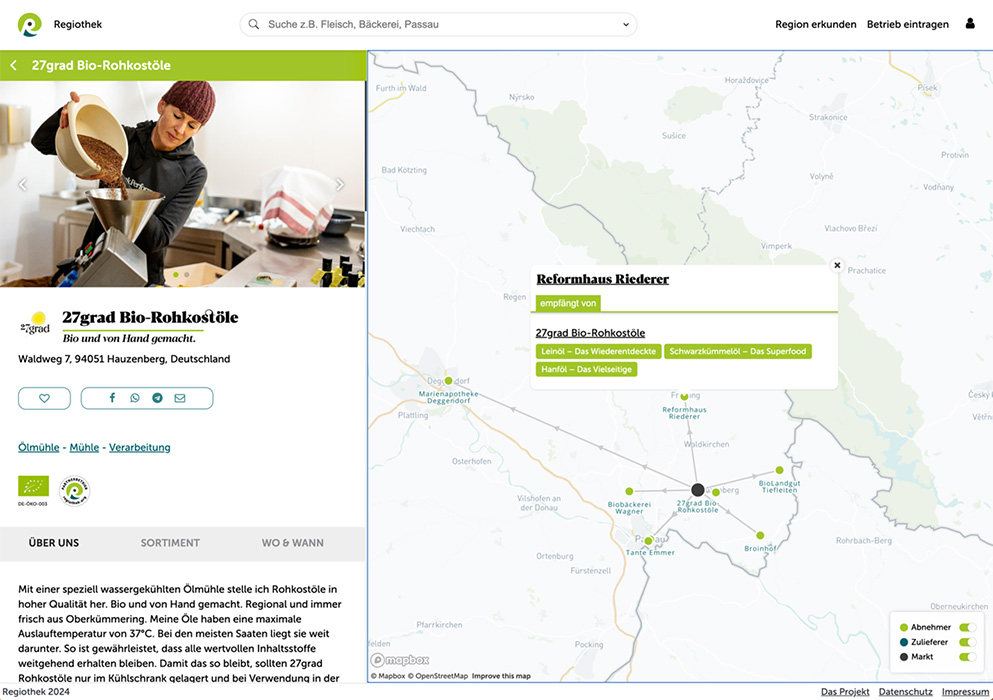Close the Reformhaus Riederer popup

837,265
